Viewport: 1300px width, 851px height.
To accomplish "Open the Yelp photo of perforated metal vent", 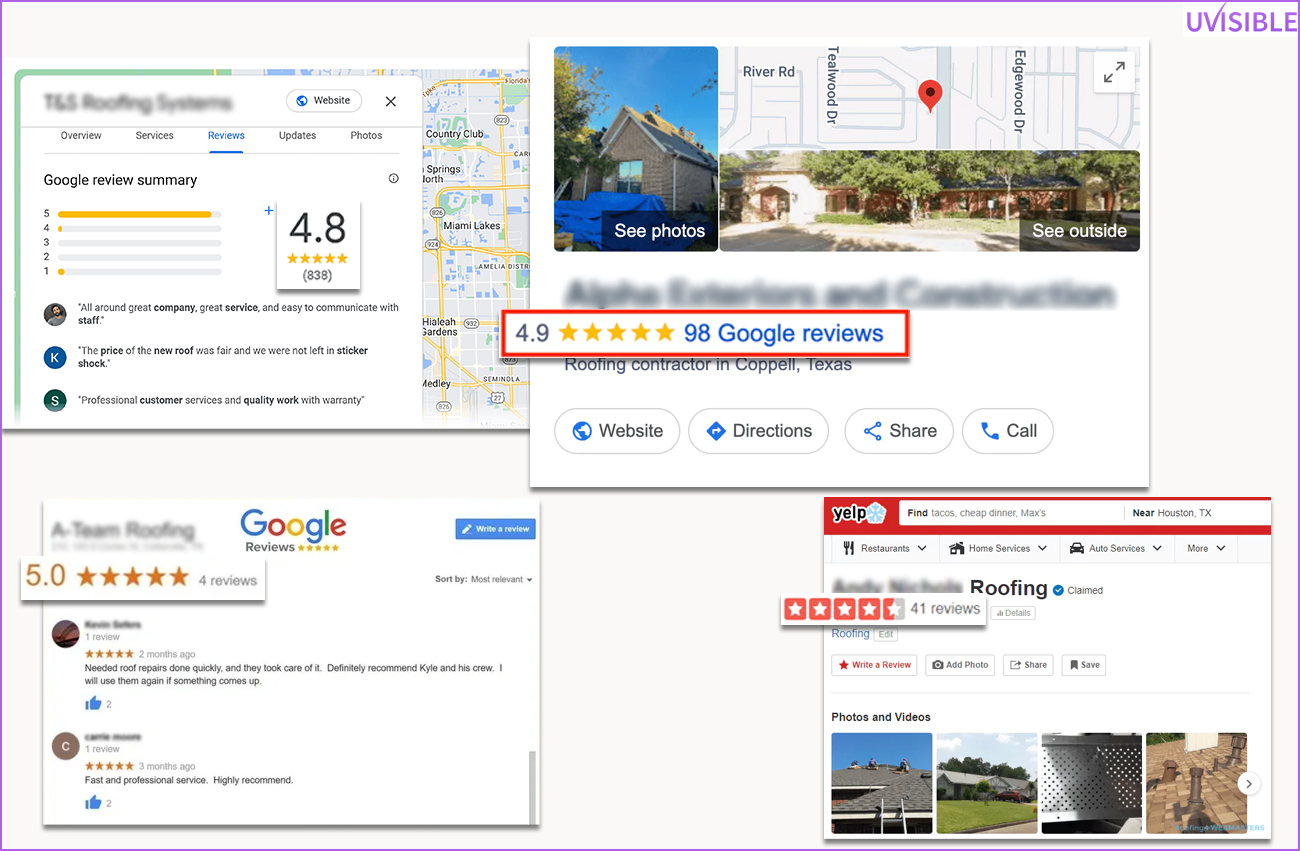I will pyautogui.click(x=1092, y=783).
